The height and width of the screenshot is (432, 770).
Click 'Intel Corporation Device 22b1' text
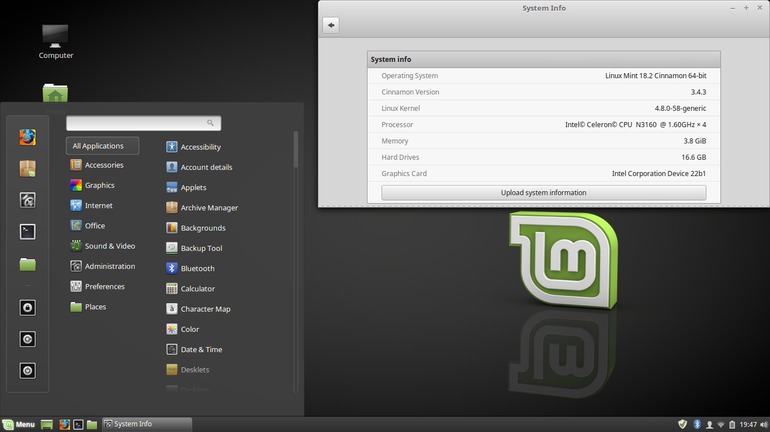[659, 173]
